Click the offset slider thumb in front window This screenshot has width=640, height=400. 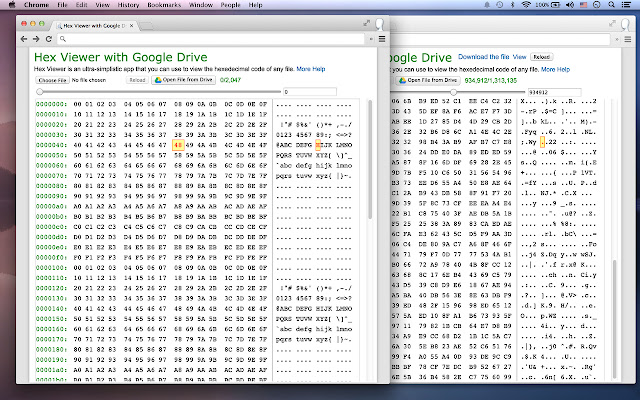point(40,92)
